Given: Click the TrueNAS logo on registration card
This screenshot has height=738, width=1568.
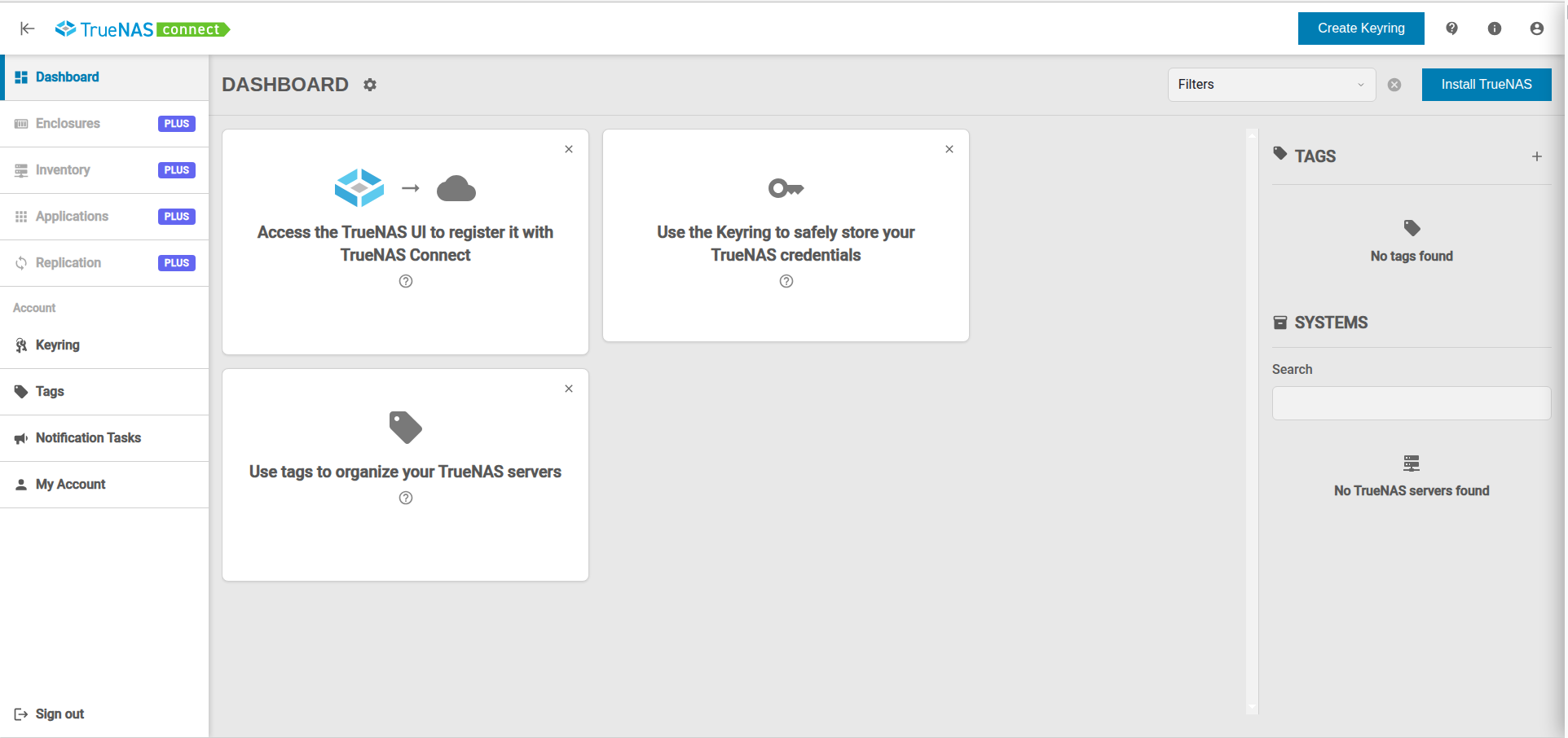Looking at the screenshot, I should 359,188.
